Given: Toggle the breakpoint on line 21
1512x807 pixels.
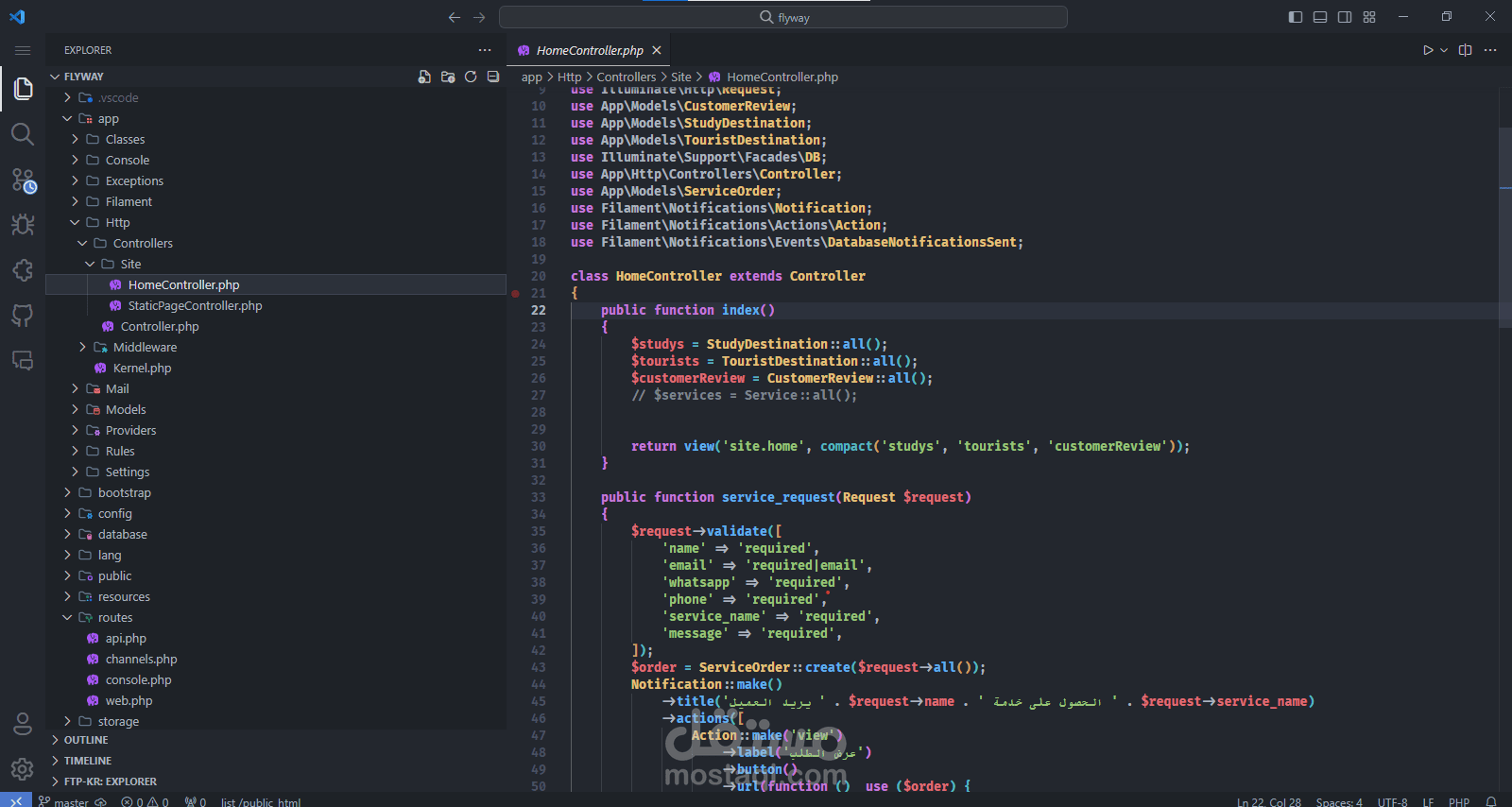Looking at the screenshot, I should point(515,294).
